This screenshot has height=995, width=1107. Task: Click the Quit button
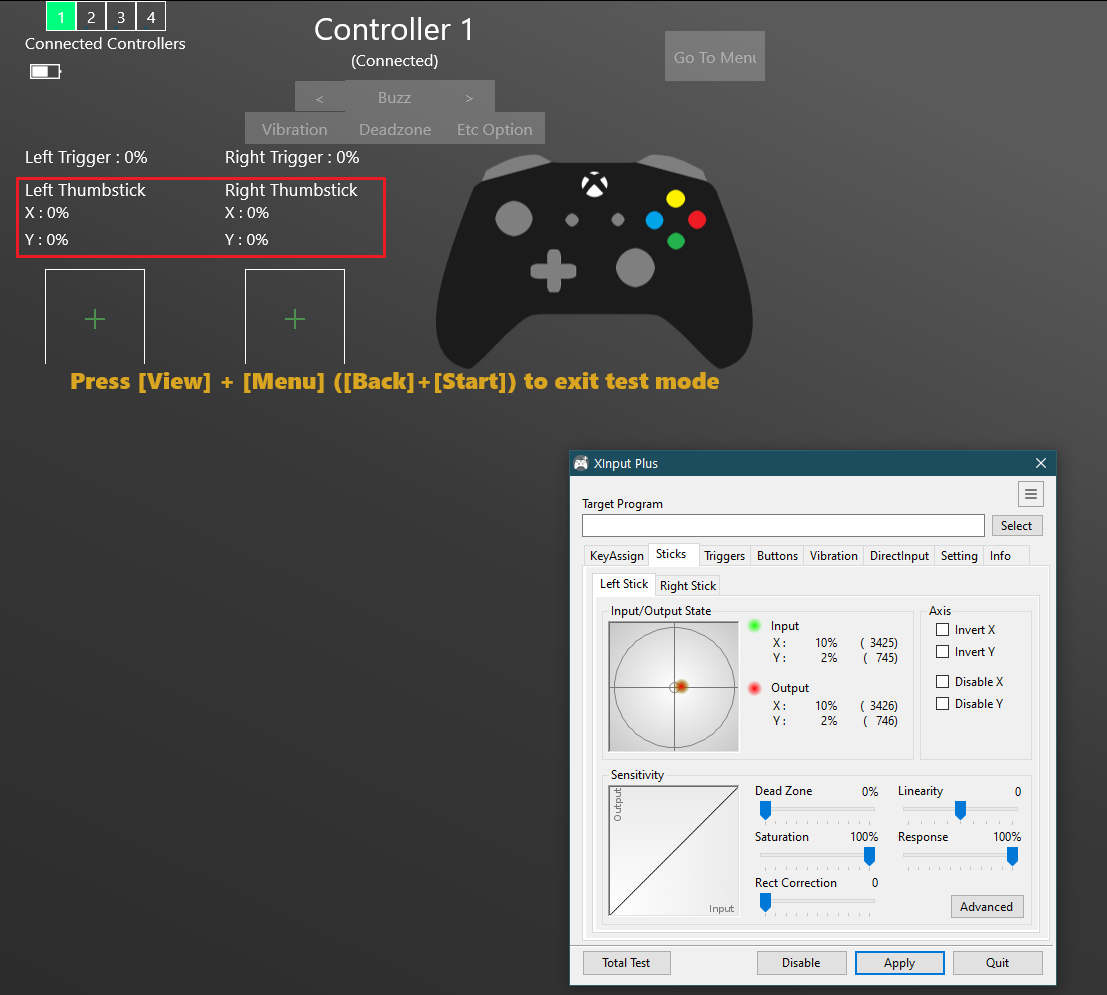998,963
